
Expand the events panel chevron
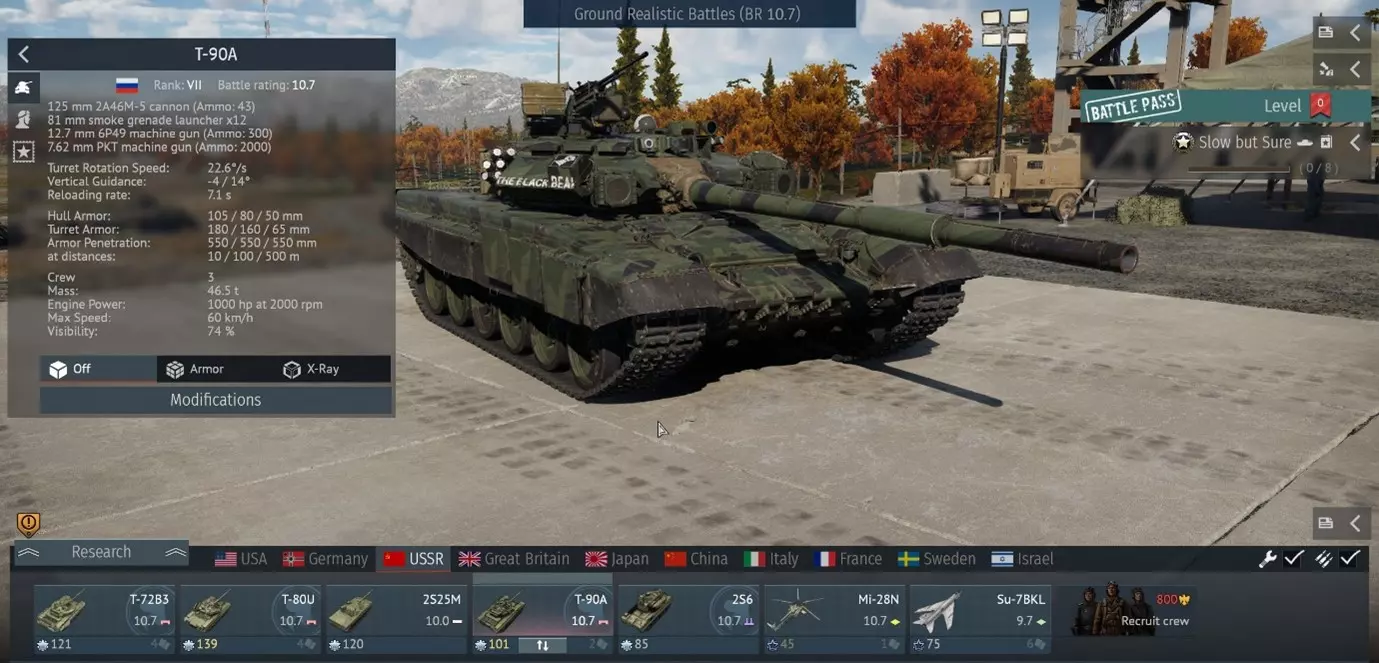(1355, 69)
